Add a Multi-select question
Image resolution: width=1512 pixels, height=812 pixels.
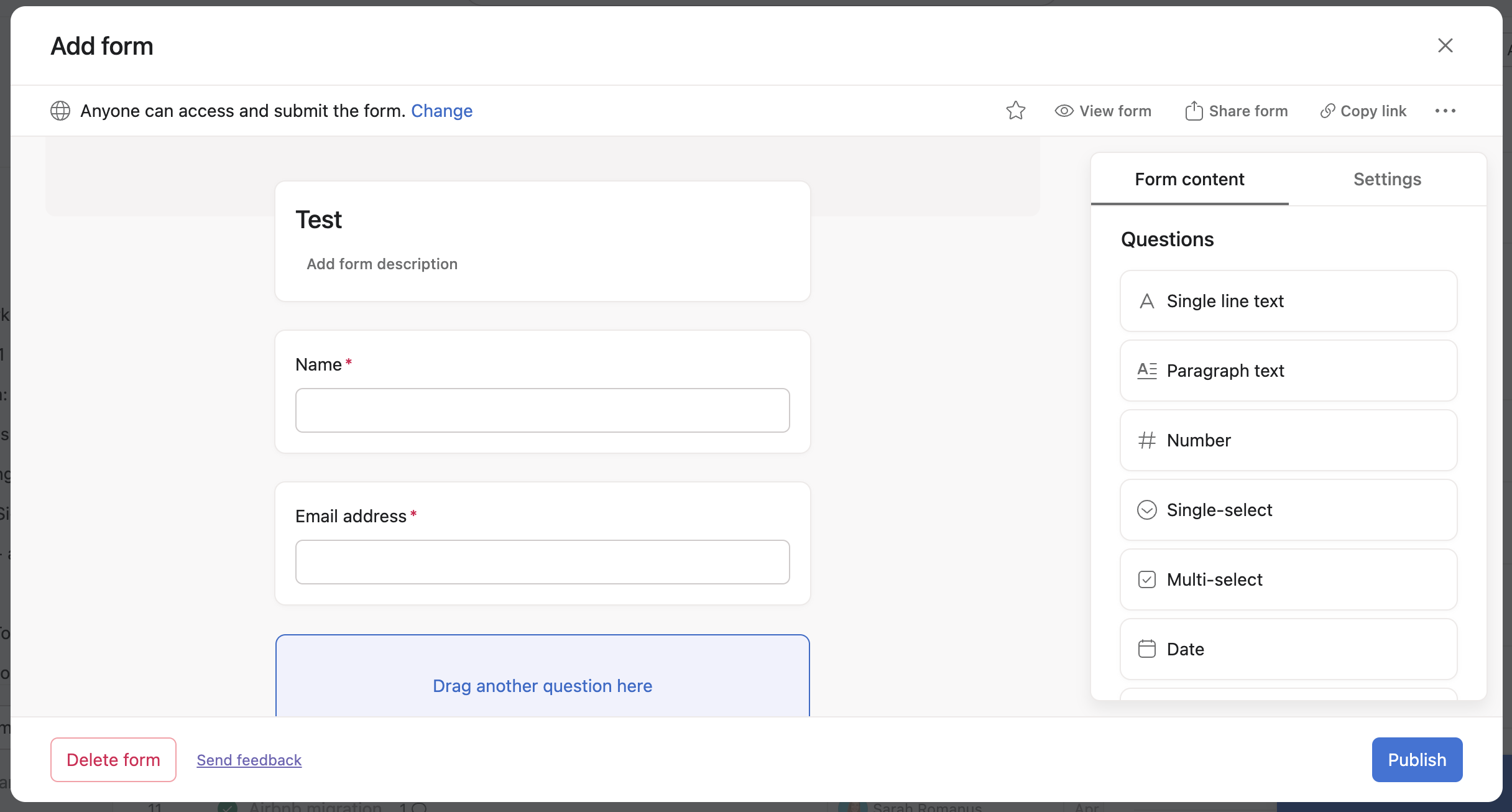(1288, 579)
